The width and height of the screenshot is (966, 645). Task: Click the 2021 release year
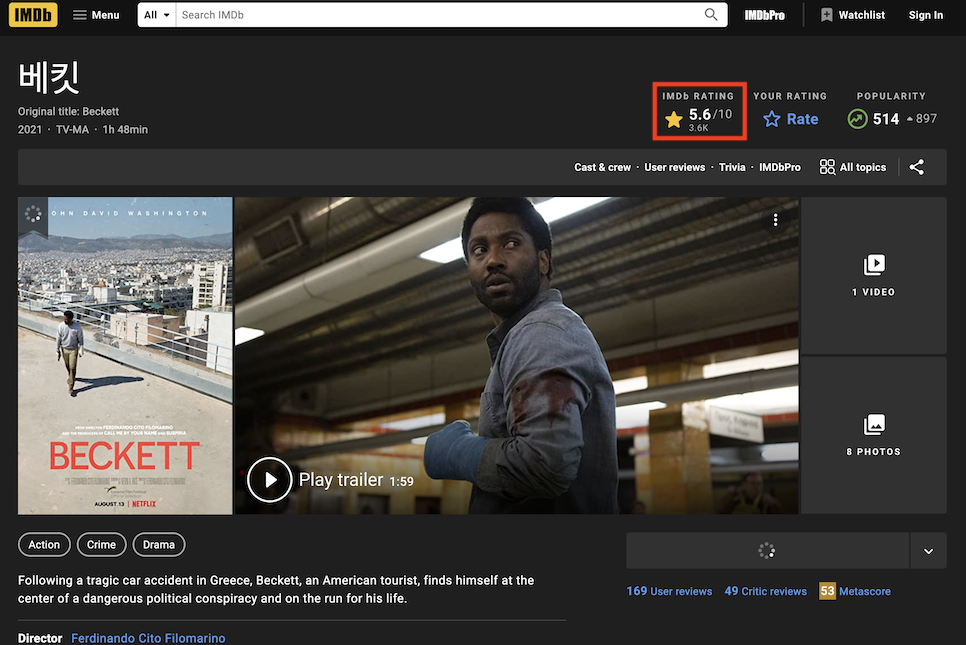tap(30, 129)
